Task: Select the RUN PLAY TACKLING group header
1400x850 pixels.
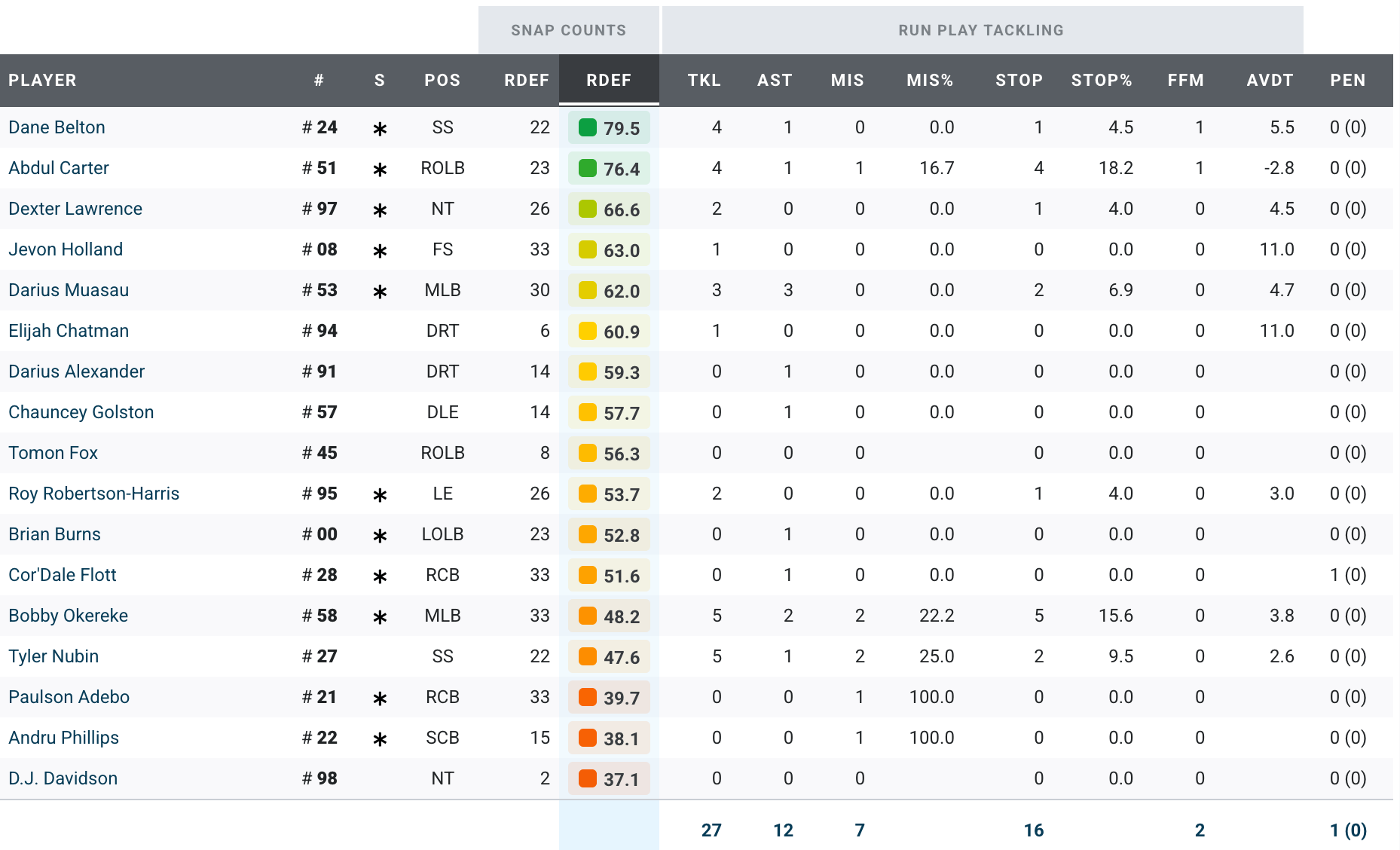Action: tap(981, 30)
